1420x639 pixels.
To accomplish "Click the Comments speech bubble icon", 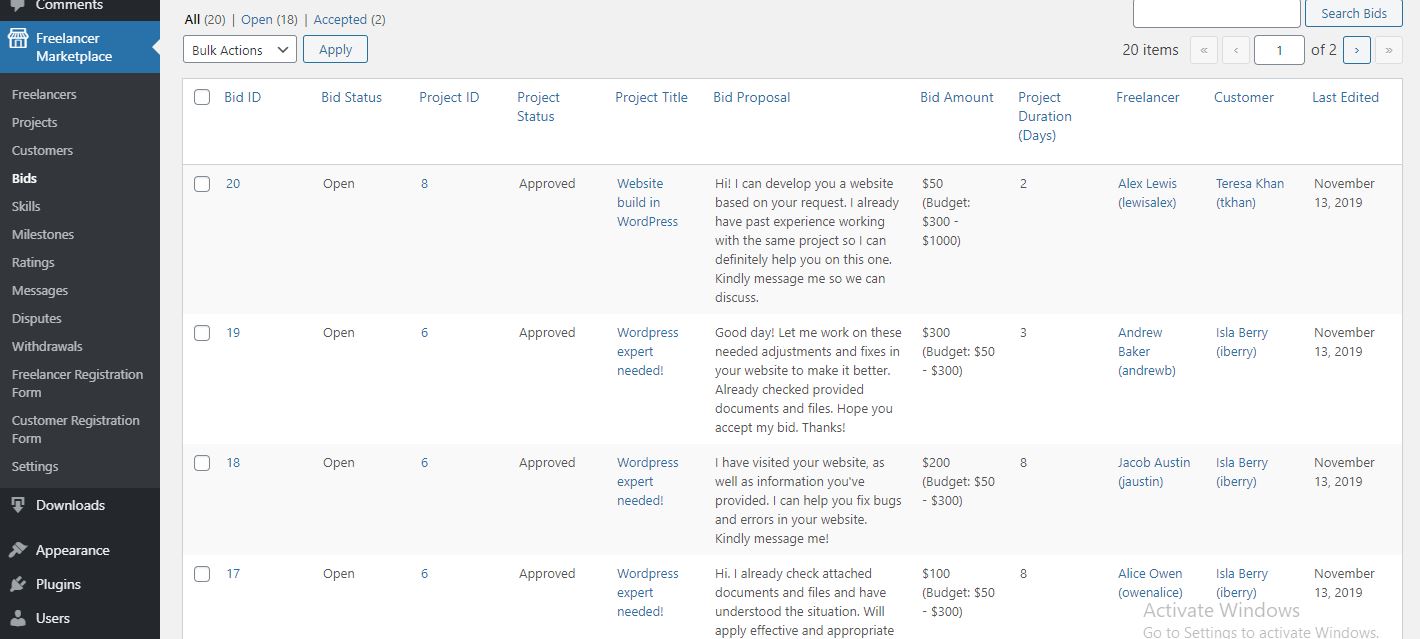I will click(x=17, y=5).
